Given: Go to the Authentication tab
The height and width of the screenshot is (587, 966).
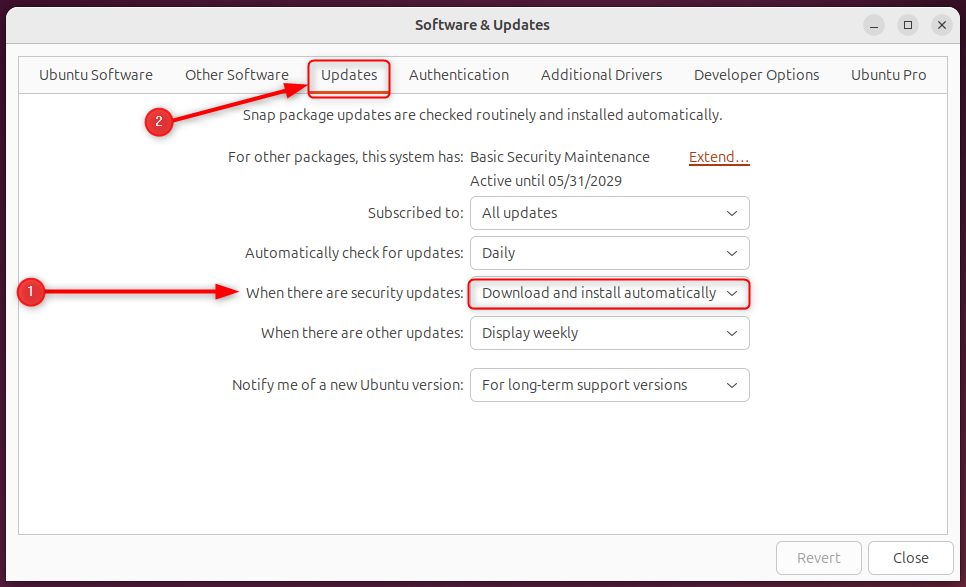Looking at the screenshot, I should point(459,74).
